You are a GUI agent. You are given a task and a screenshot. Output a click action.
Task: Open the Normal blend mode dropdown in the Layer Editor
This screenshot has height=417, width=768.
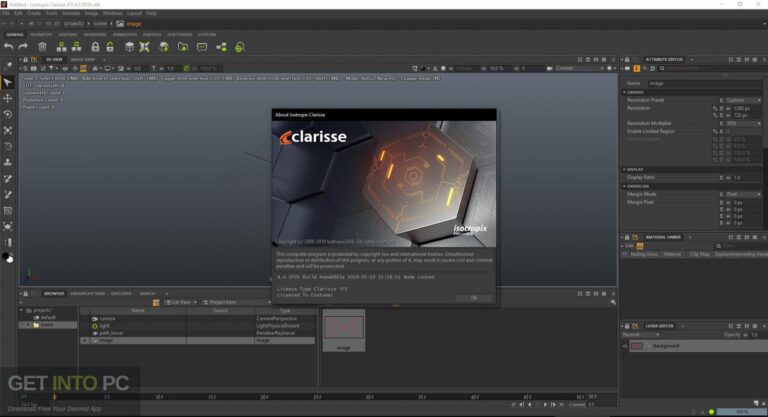click(641, 335)
